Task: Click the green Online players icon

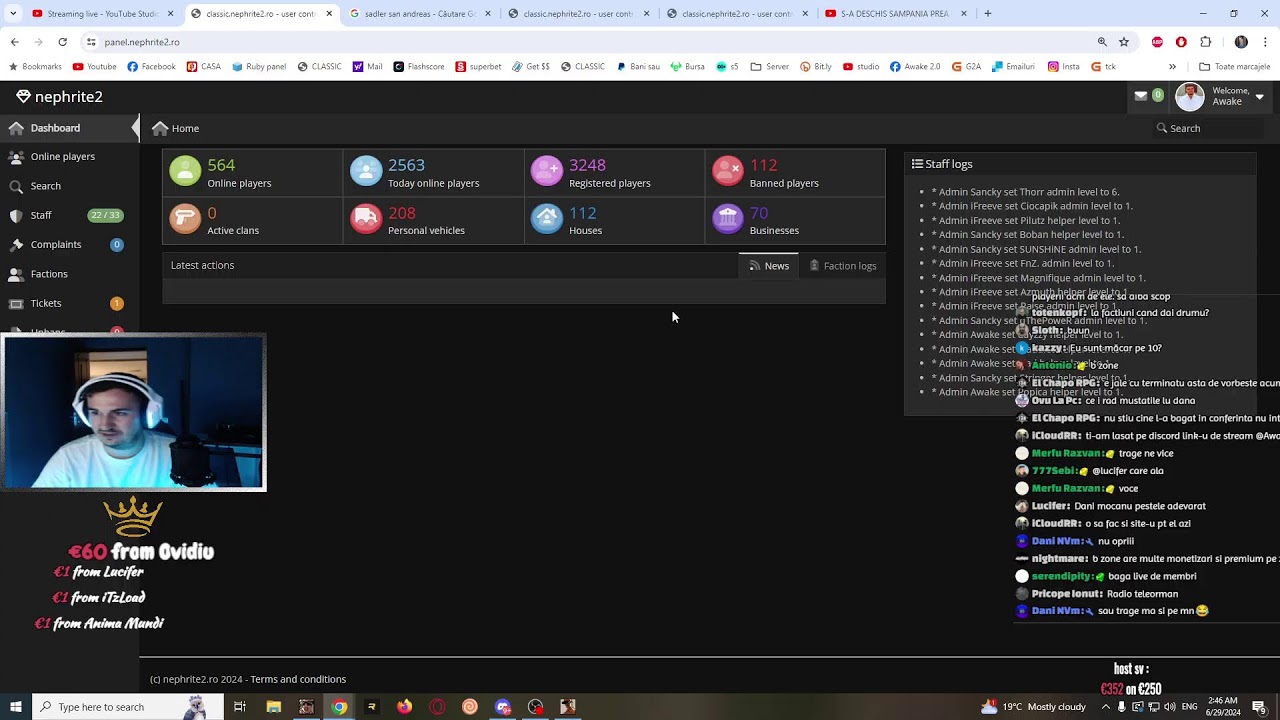Action: tap(185, 171)
